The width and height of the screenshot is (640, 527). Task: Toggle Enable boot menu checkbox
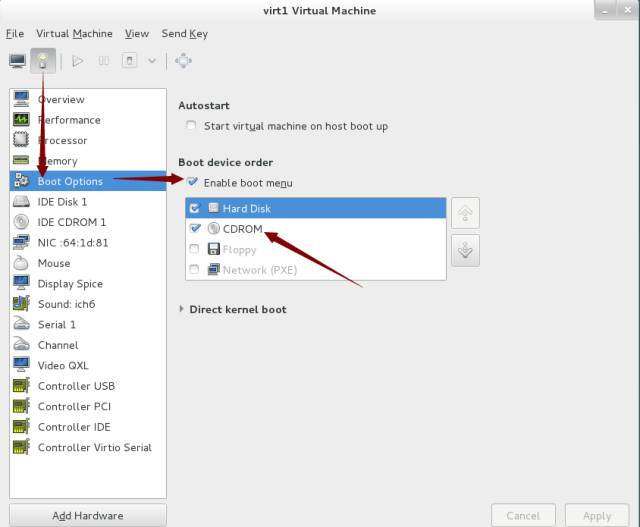pos(192,182)
